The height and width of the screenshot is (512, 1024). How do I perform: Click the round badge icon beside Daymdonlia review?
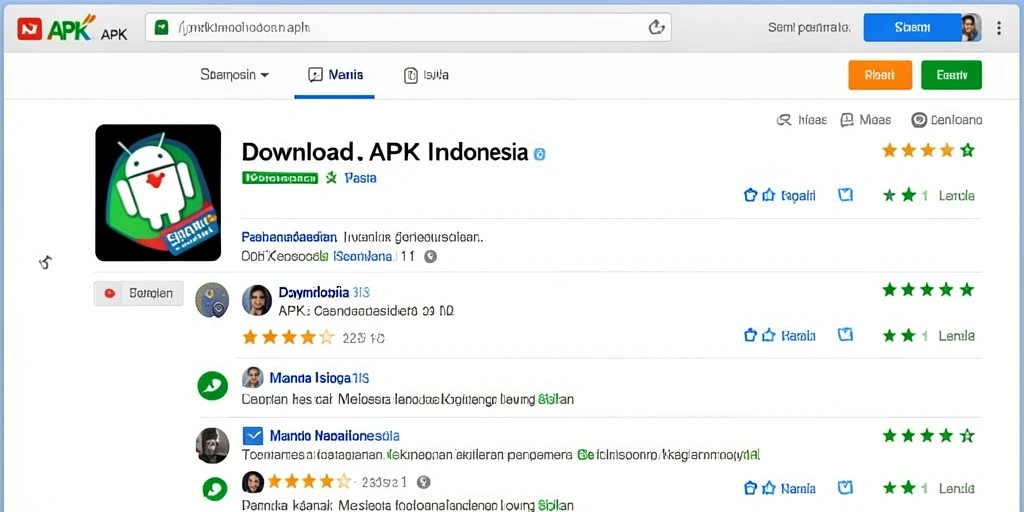tap(212, 300)
